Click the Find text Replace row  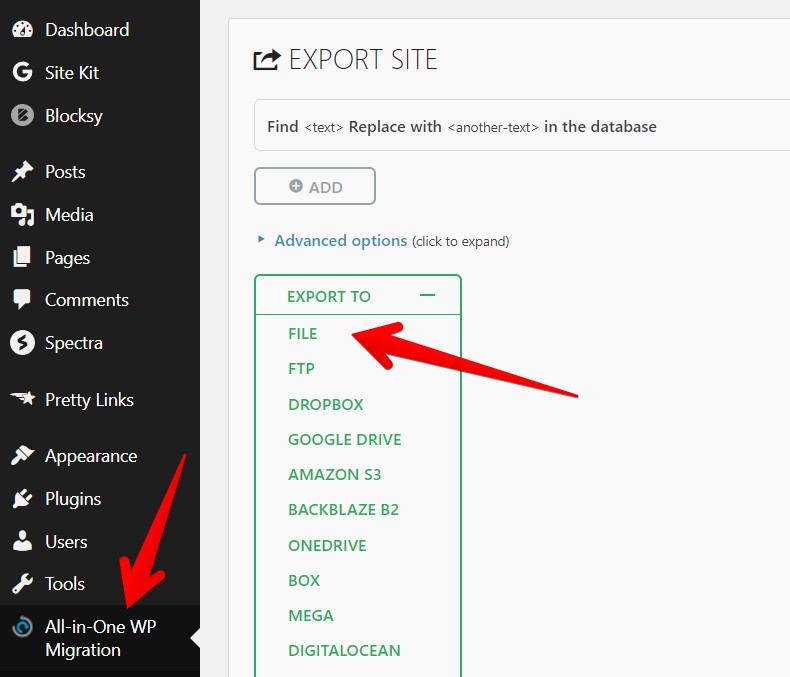point(522,125)
